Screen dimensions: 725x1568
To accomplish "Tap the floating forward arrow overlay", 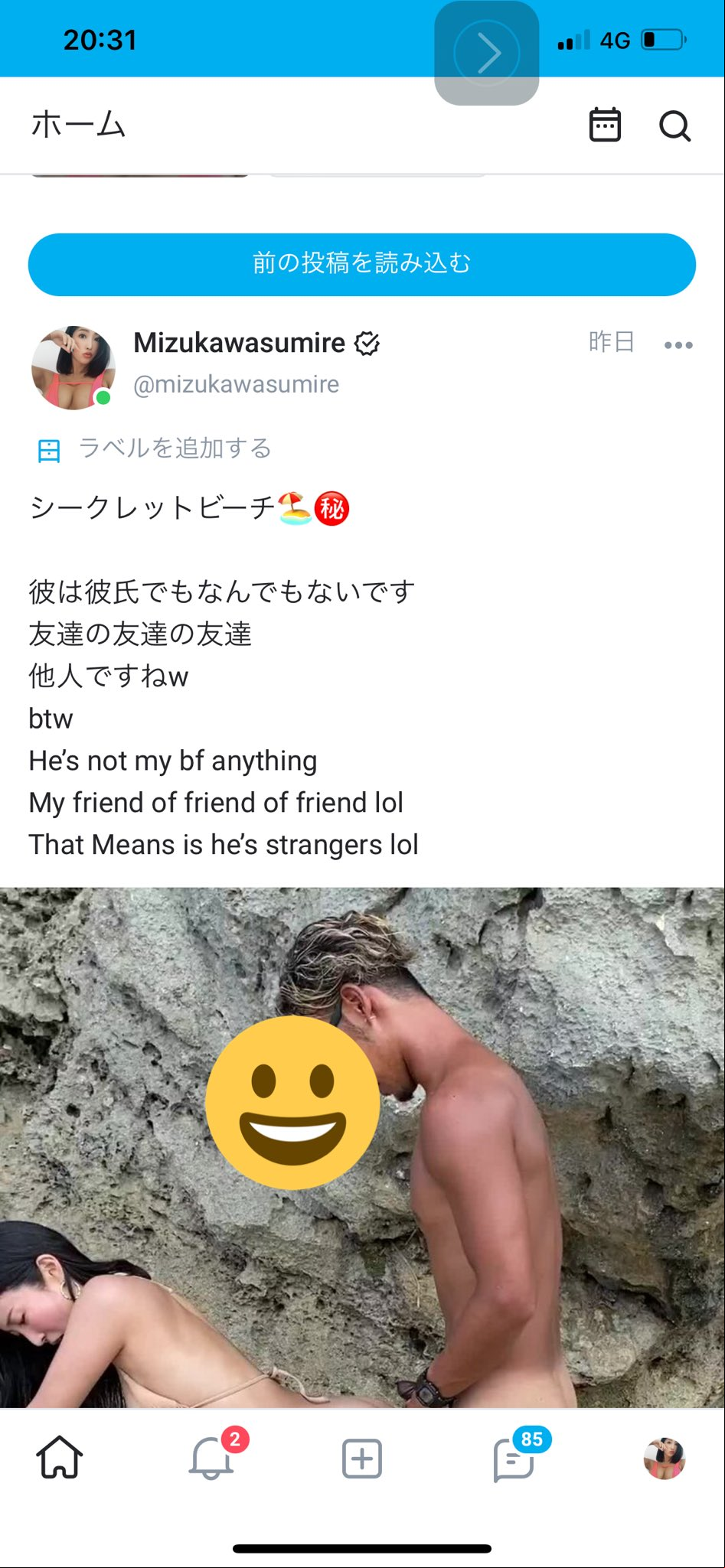I will tap(487, 53).
